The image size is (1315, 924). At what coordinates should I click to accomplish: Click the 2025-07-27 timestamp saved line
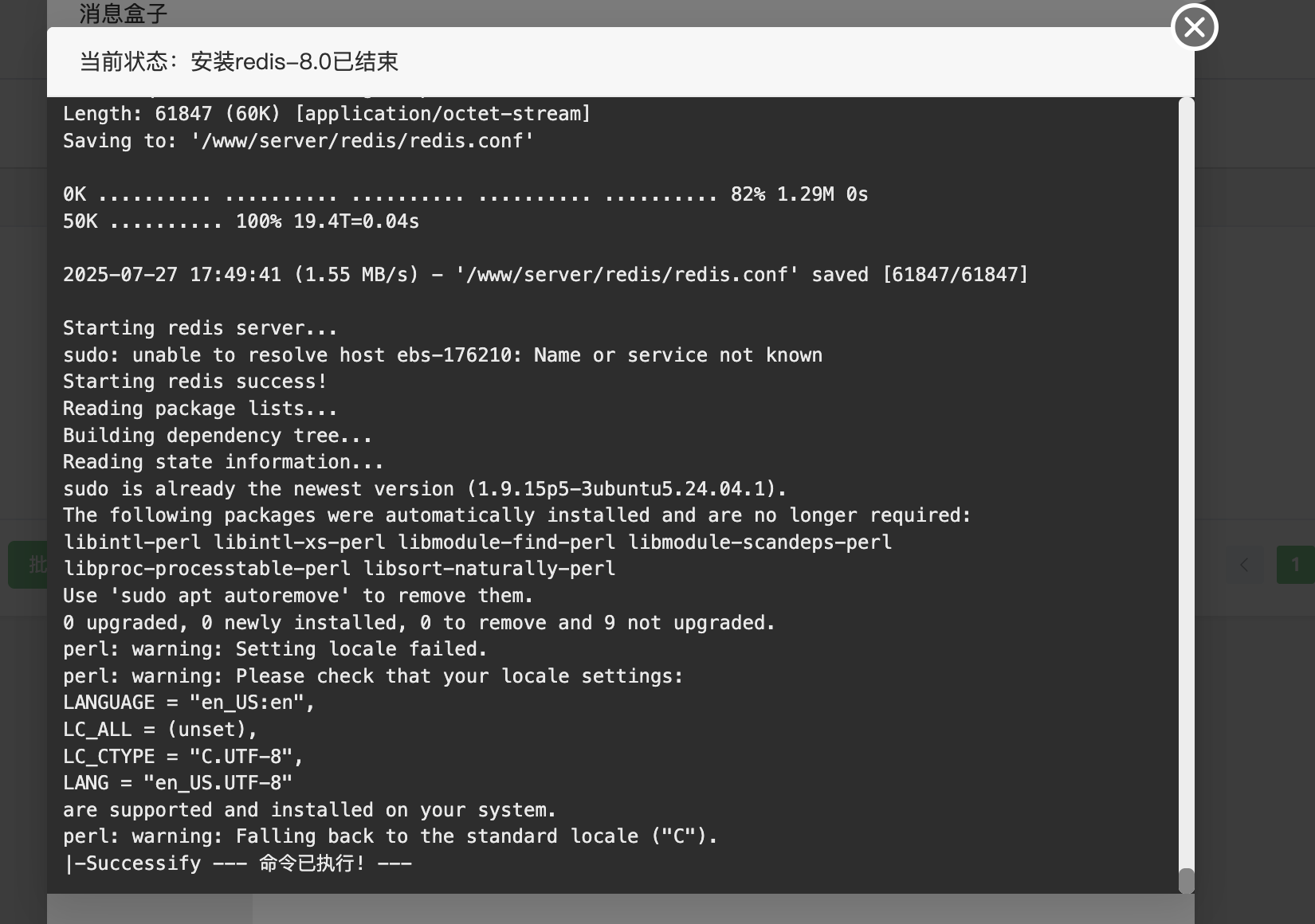pos(546,275)
